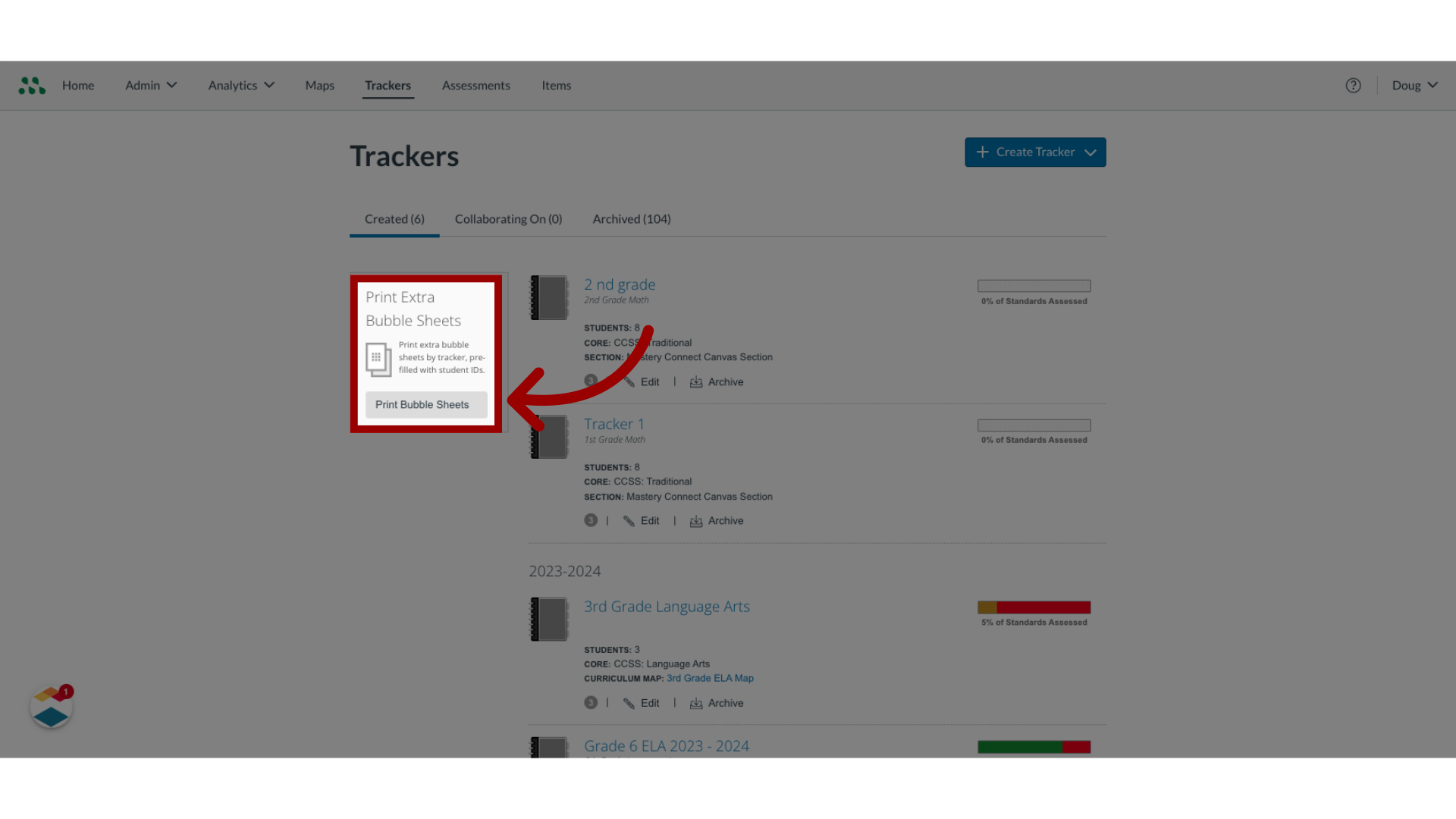This screenshot has width=1456, height=819.
Task: Switch to the Collaborating On tab
Action: pyautogui.click(x=508, y=218)
